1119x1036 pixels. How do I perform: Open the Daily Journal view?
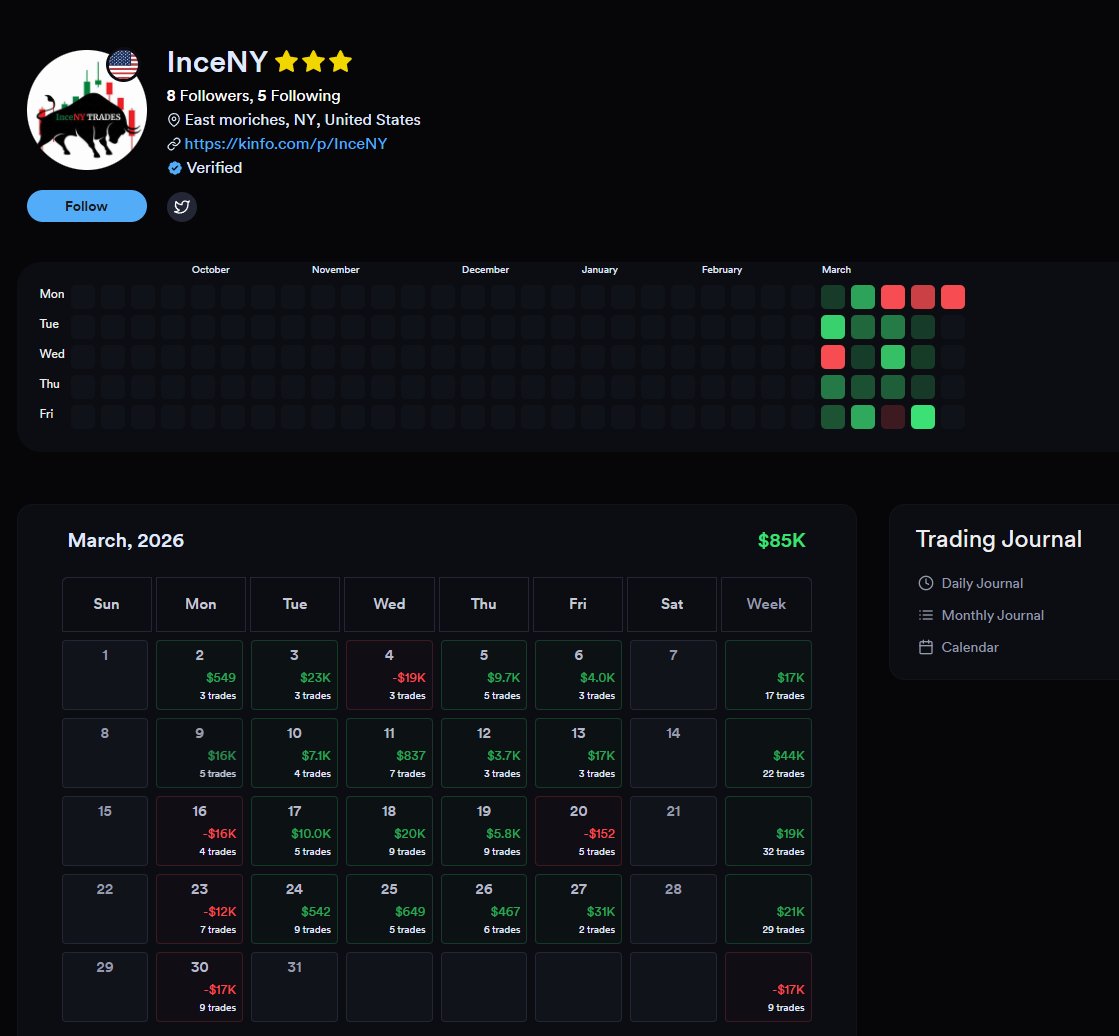[982, 583]
